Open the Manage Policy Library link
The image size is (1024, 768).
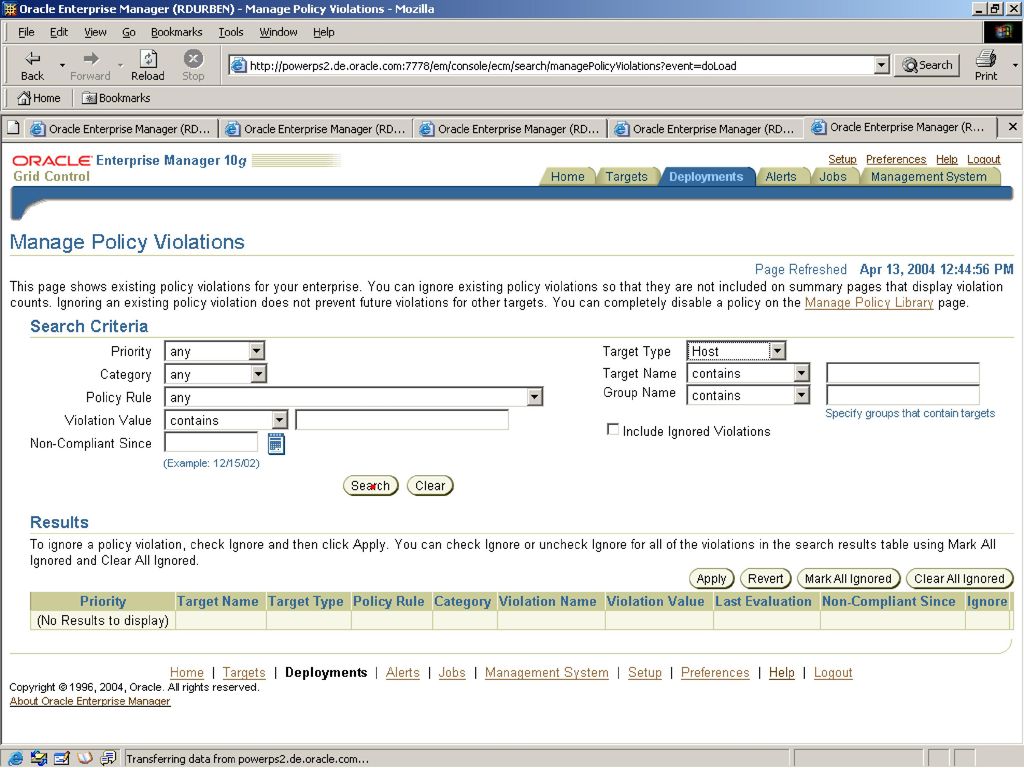[x=869, y=303]
